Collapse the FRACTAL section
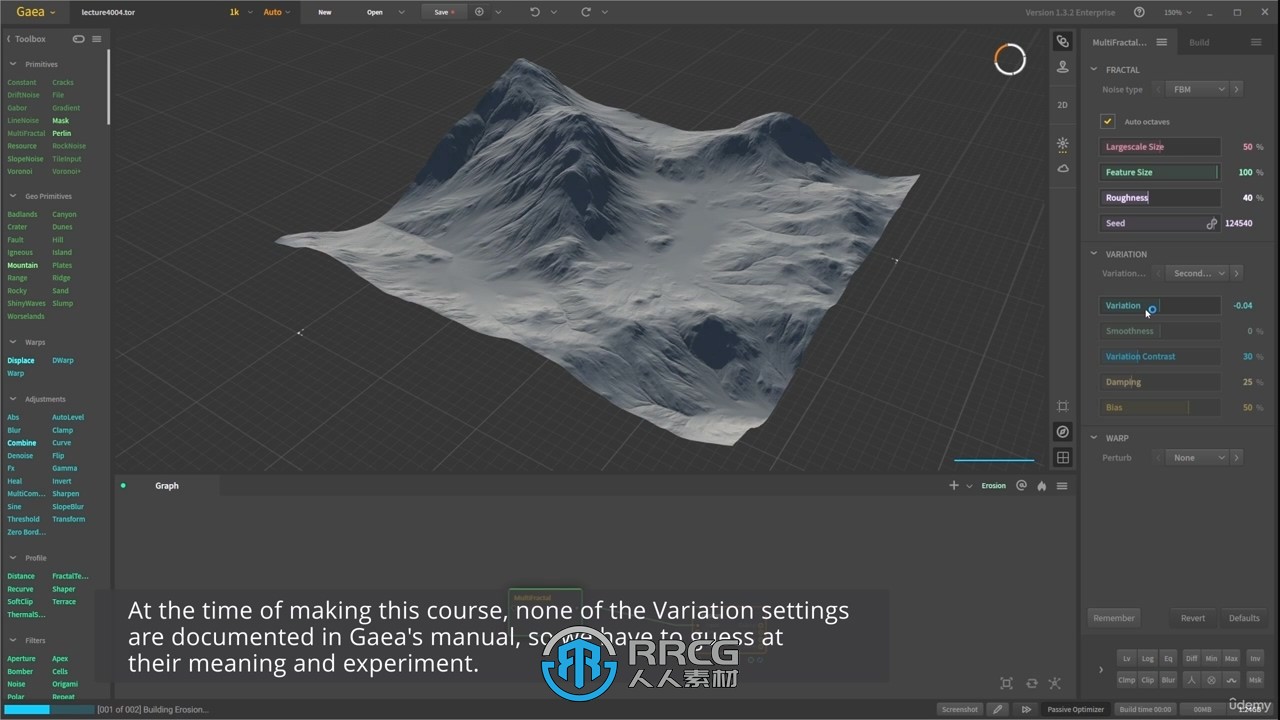This screenshot has width=1280, height=720. [1093, 70]
